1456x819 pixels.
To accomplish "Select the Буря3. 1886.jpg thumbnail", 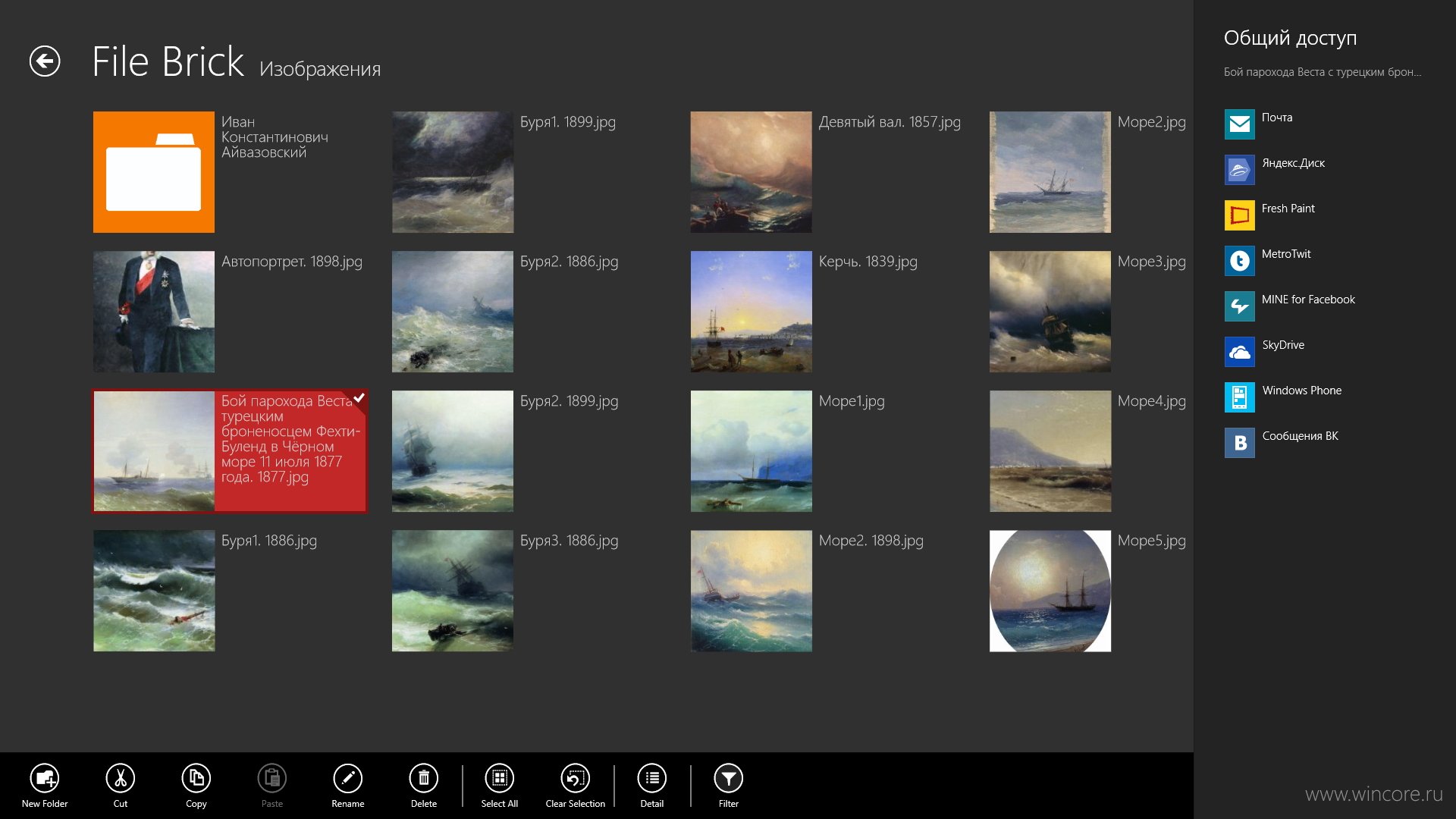I will coord(453,591).
